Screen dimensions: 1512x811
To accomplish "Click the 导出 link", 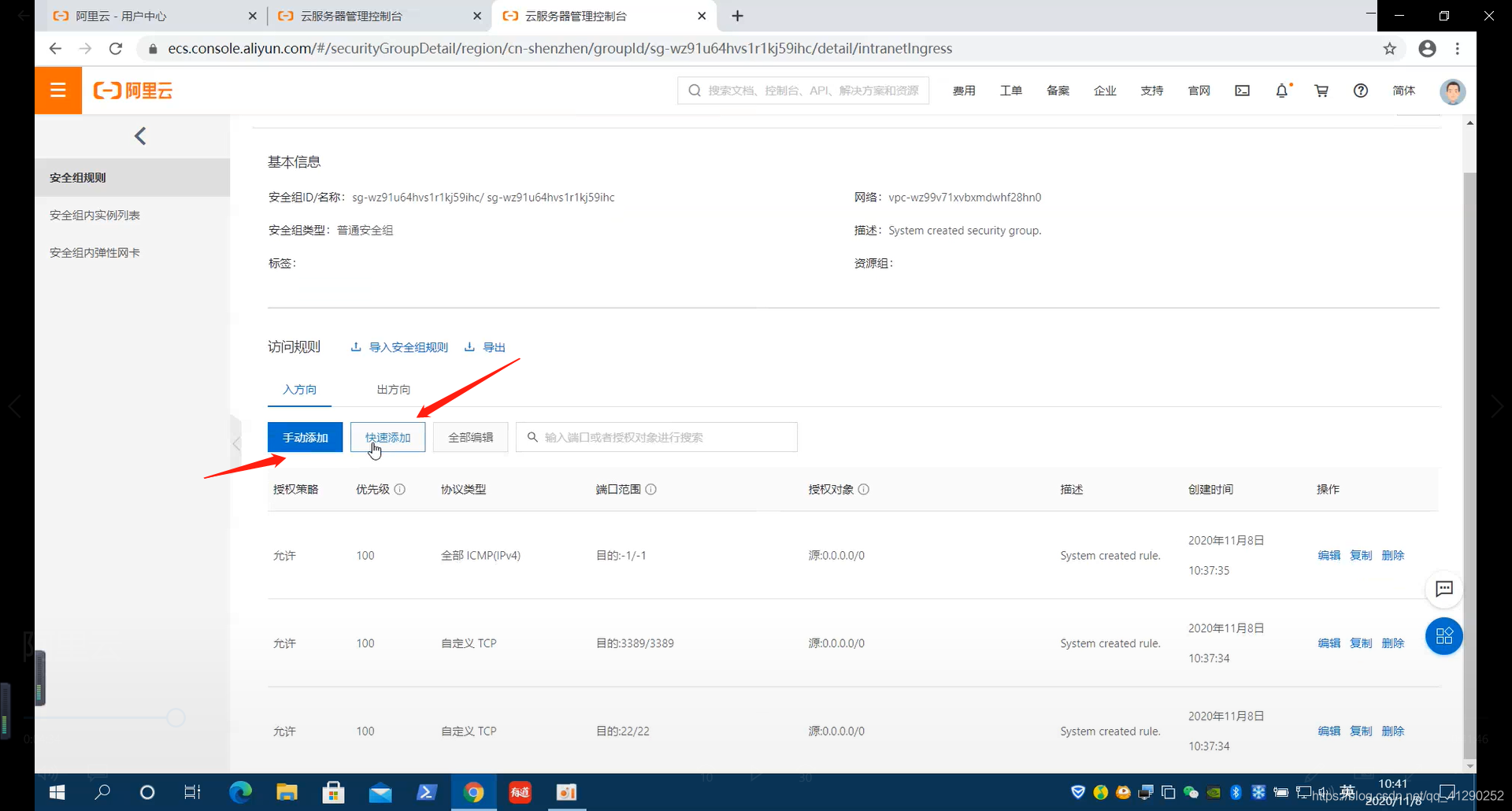I will pyautogui.click(x=492, y=346).
